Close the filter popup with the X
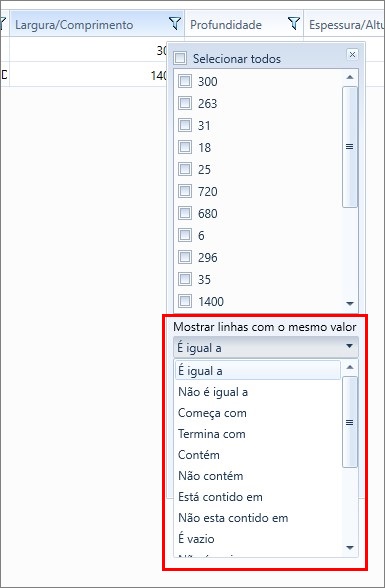The width and height of the screenshot is (385, 588). click(x=352, y=54)
